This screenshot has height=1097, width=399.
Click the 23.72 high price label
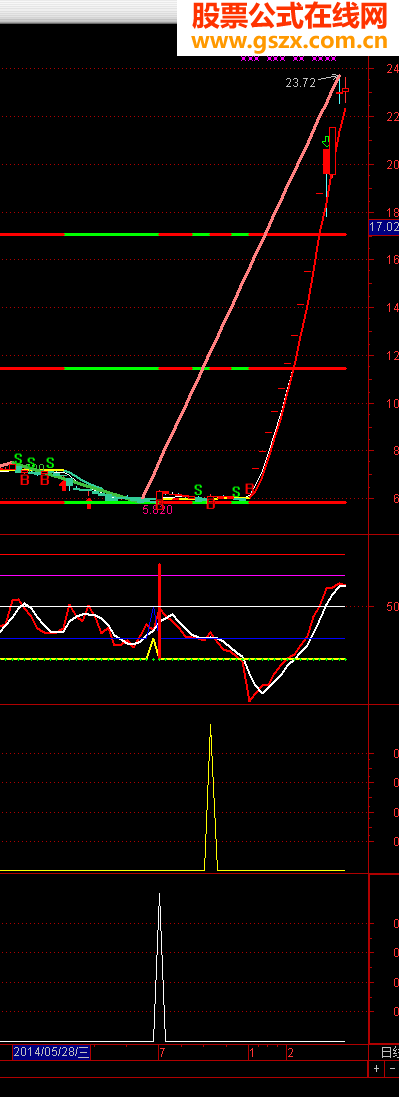coord(300,83)
